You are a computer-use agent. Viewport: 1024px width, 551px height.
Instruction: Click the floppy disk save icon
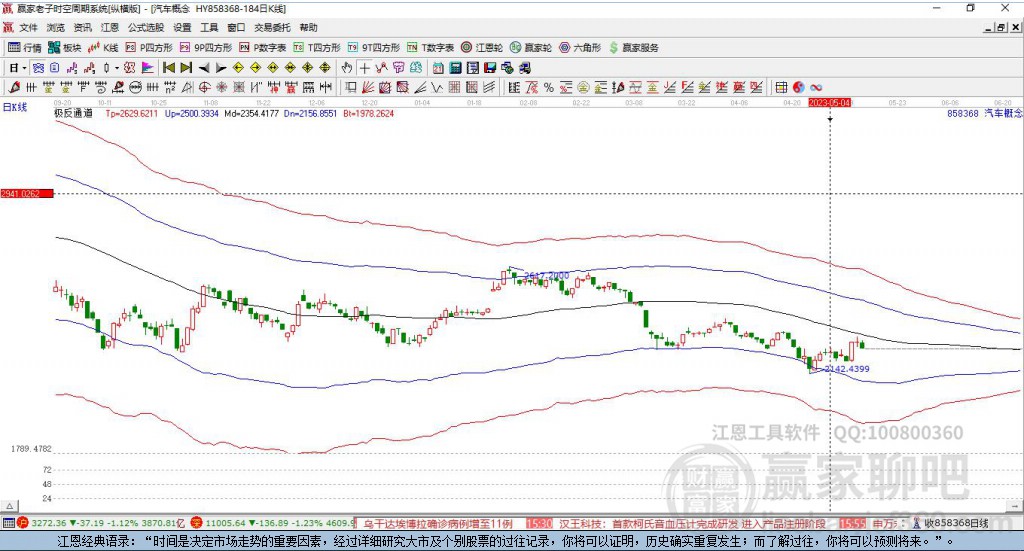490,68
